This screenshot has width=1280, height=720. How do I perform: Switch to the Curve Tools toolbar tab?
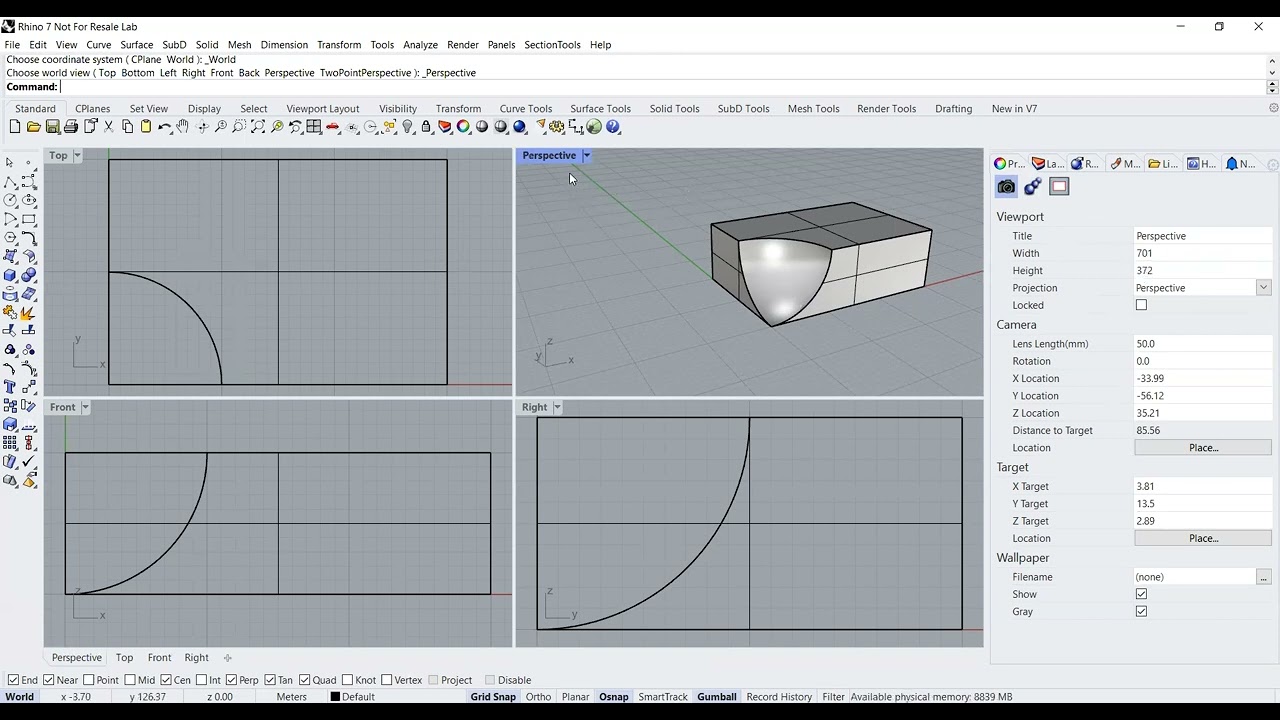(526, 109)
